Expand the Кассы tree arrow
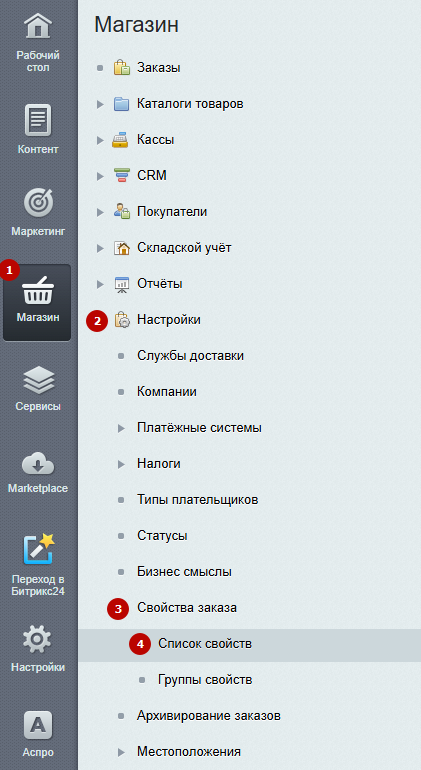 [x=100, y=140]
